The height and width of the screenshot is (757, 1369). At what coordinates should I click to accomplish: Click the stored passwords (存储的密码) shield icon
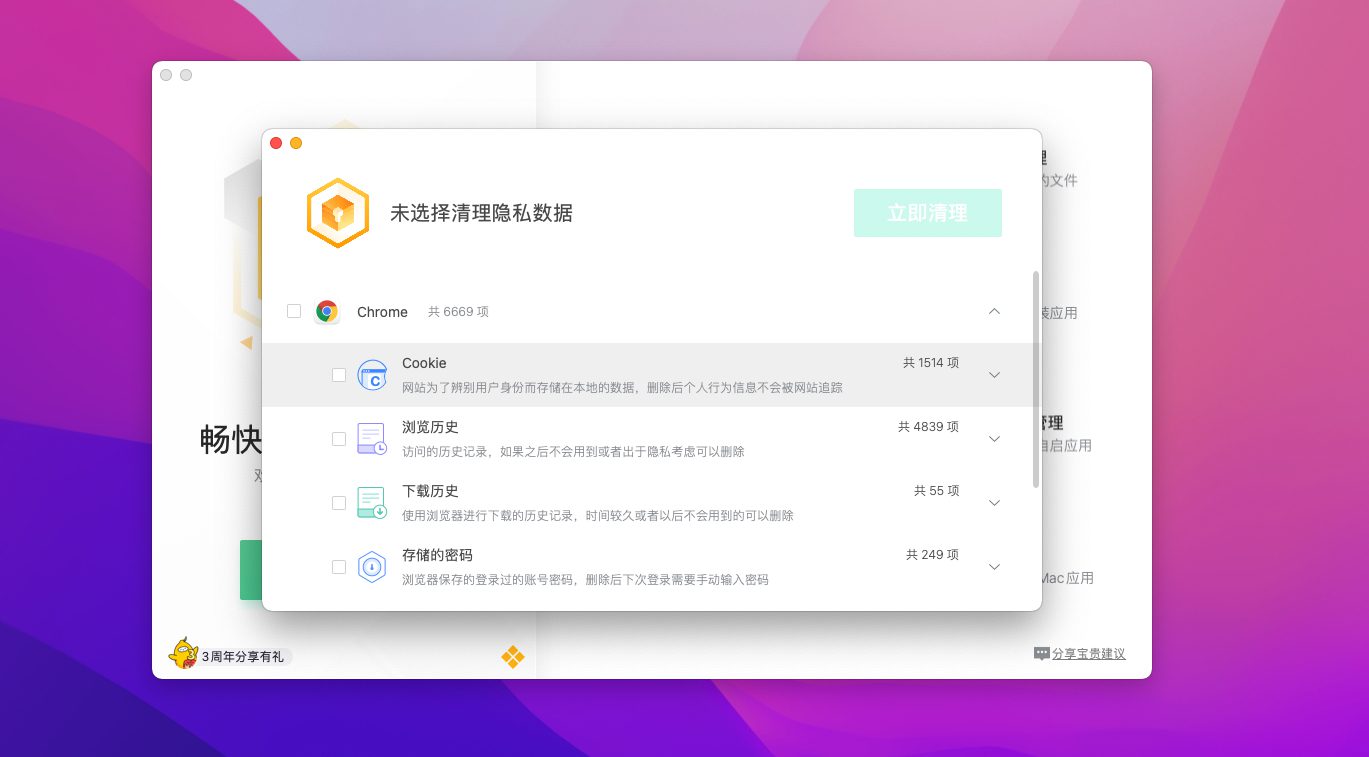tap(372, 567)
